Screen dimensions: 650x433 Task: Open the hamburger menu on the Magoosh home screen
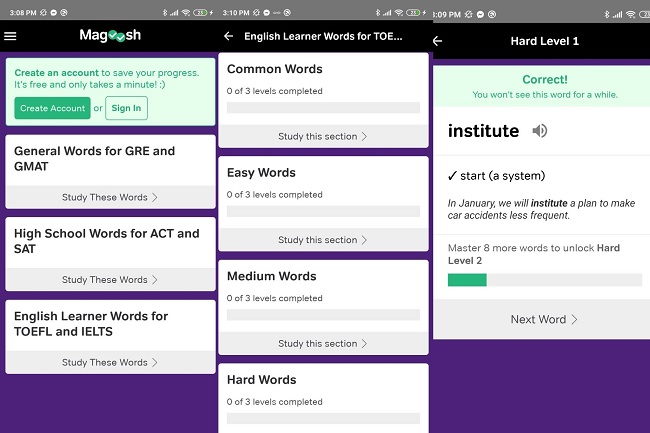[x=10, y=36]
